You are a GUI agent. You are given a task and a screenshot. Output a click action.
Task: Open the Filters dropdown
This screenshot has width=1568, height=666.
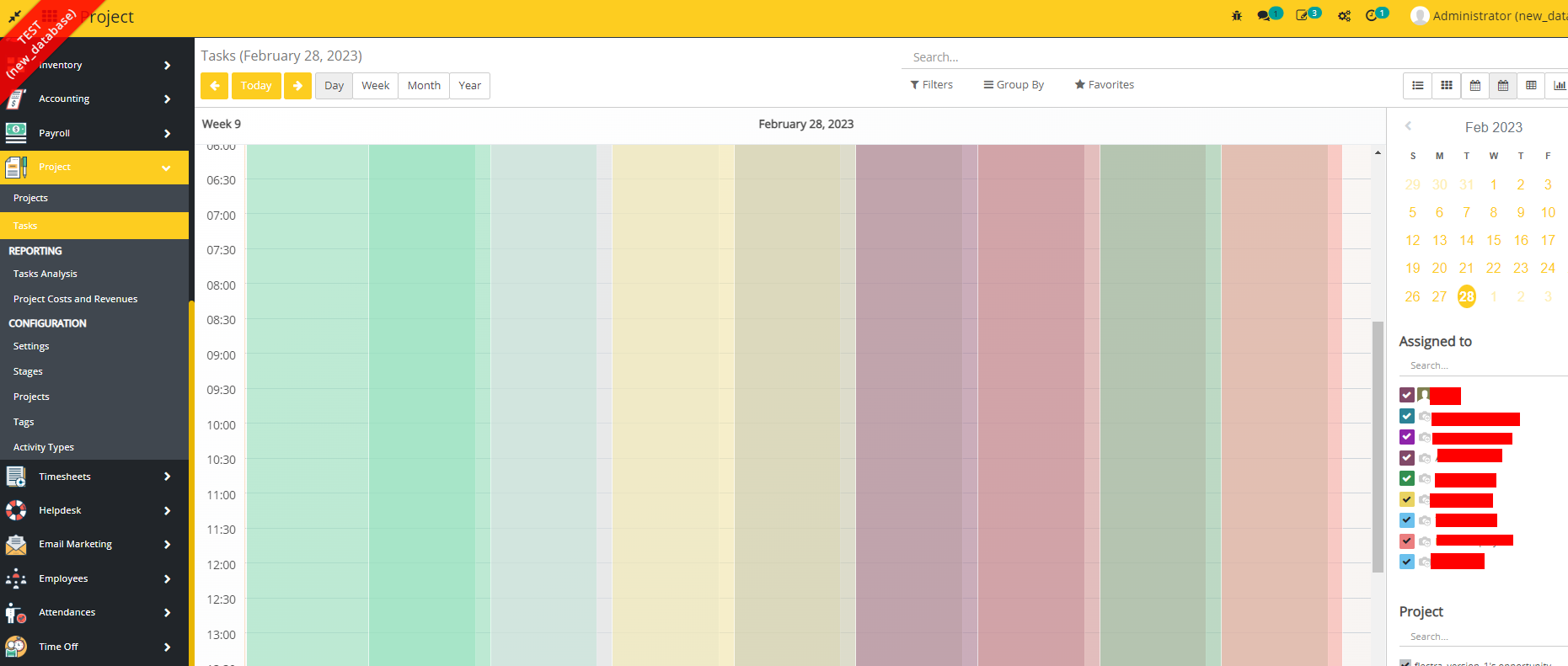932,85
